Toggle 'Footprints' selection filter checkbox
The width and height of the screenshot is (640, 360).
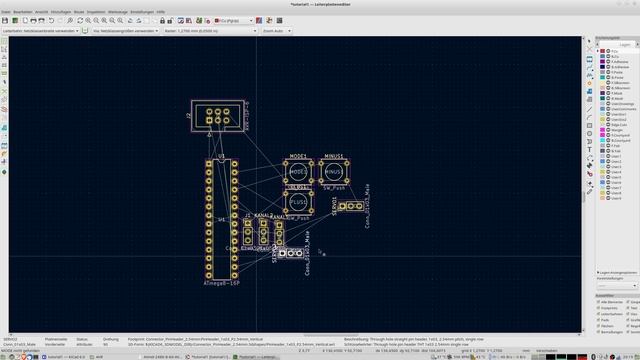[x=598, y=308]
